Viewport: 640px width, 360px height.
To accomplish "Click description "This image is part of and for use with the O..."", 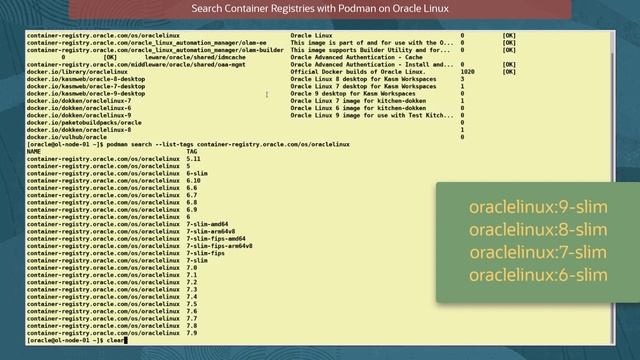I will [372, 43].
